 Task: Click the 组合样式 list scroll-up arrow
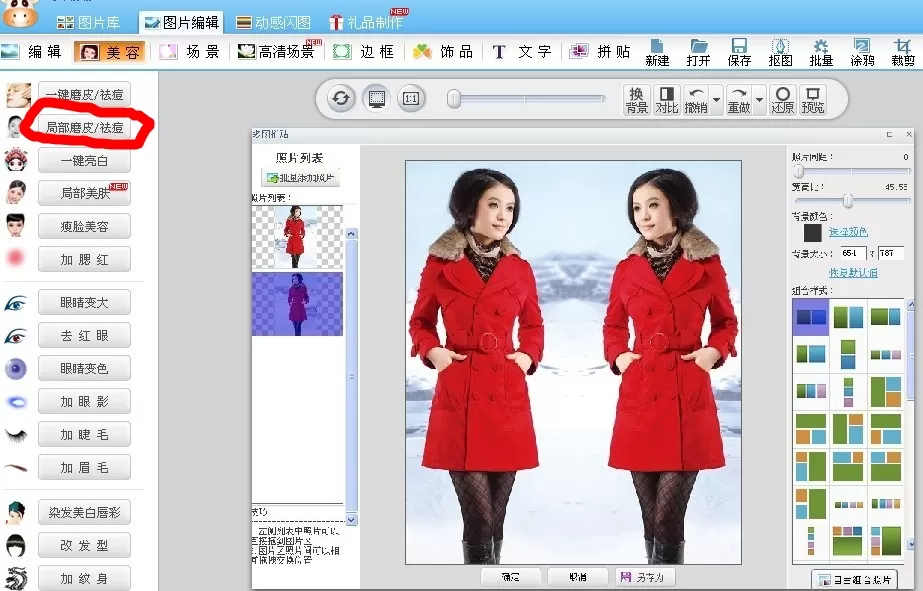pyautogui.click(x=911, y=304)
